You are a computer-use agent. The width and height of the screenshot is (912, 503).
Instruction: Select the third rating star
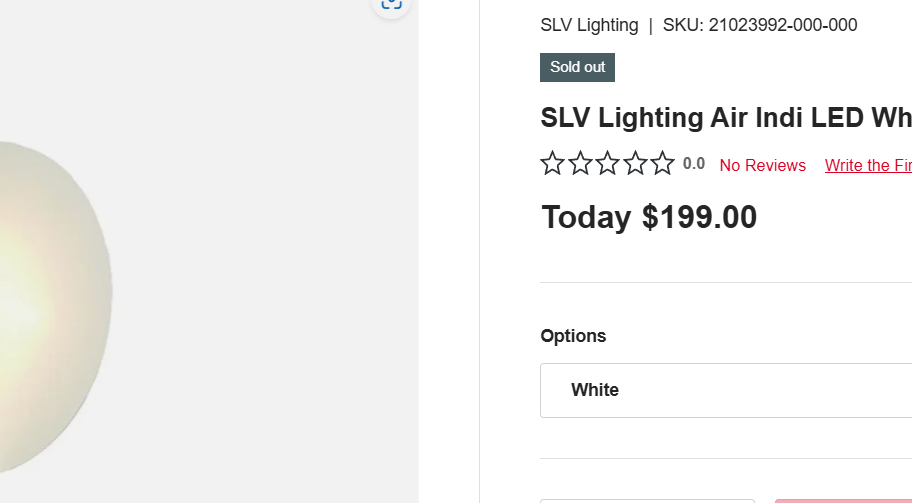click(607, 163)
